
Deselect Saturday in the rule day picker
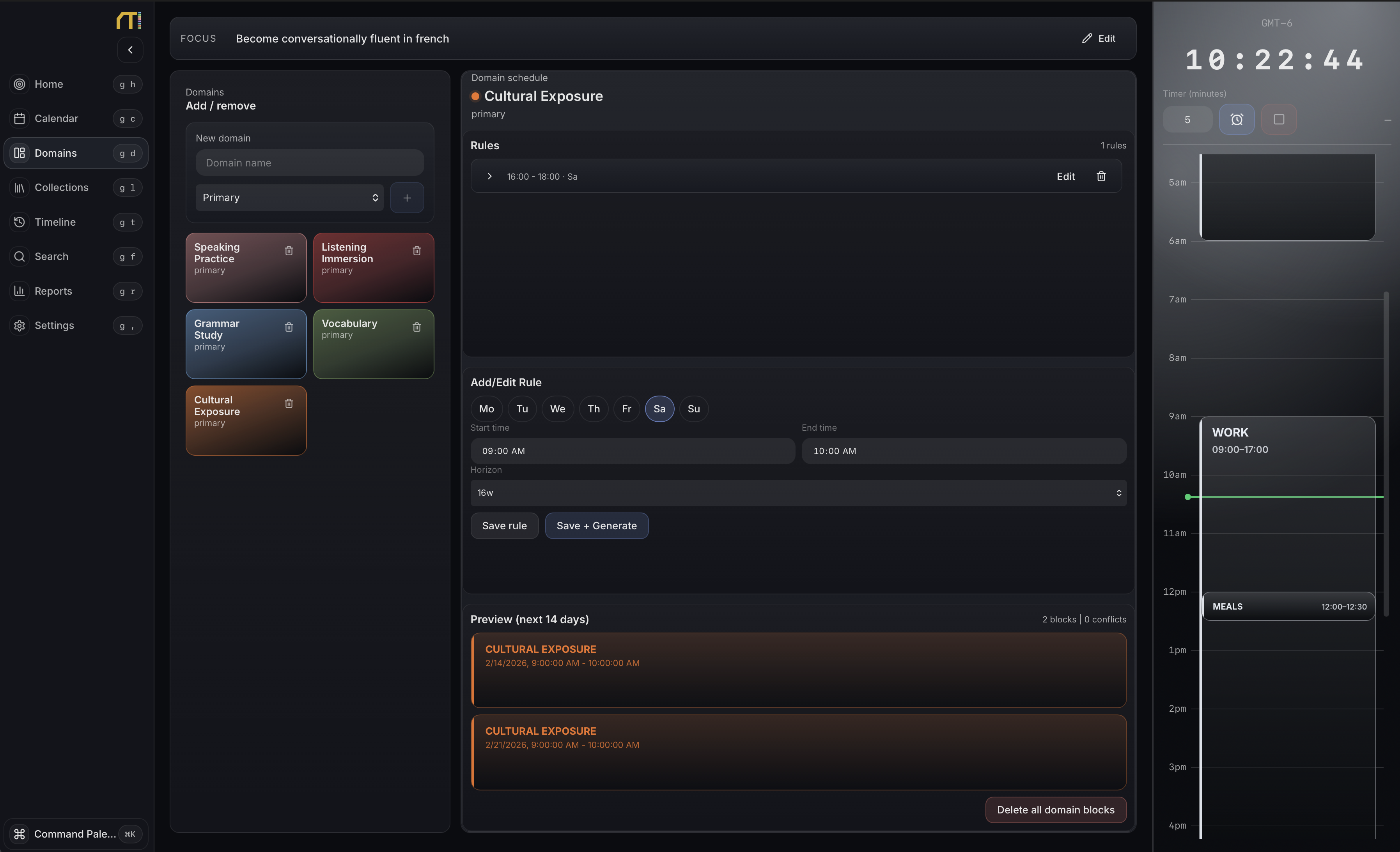pyautogui.click(x=659, y=408)
